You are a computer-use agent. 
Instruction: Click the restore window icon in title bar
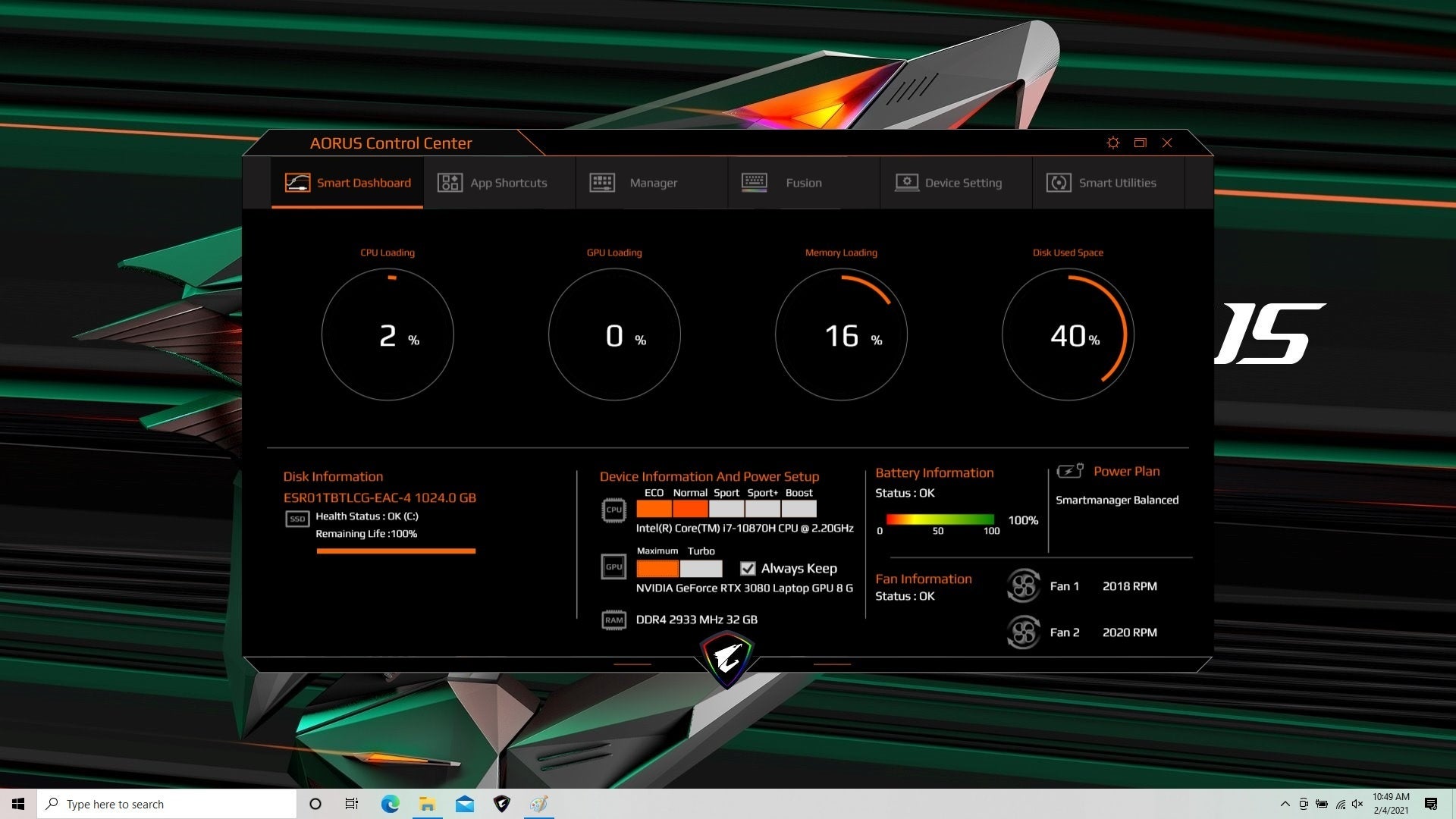click(x=1140, y=143)
